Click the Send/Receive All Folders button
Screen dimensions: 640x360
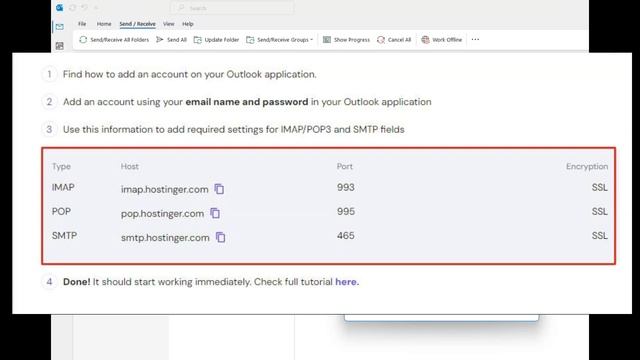click(114, 40)
